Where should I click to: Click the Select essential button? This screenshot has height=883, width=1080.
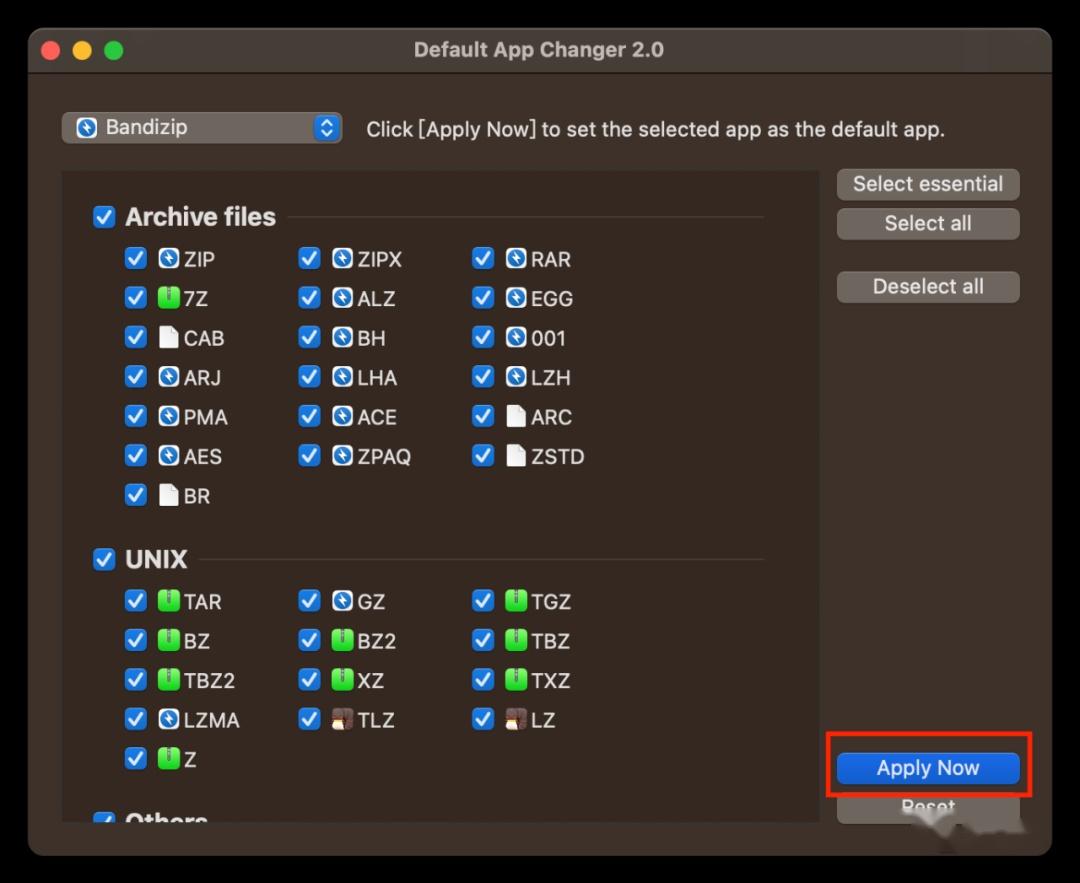[x=927, y=184]
